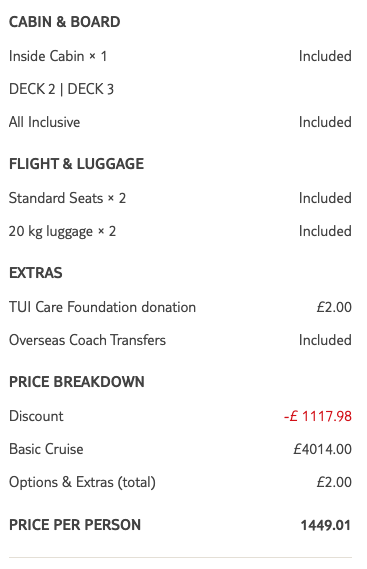Click the EXTRAS section heading
The width and height of the screenshot is (367, 569).
36,273
